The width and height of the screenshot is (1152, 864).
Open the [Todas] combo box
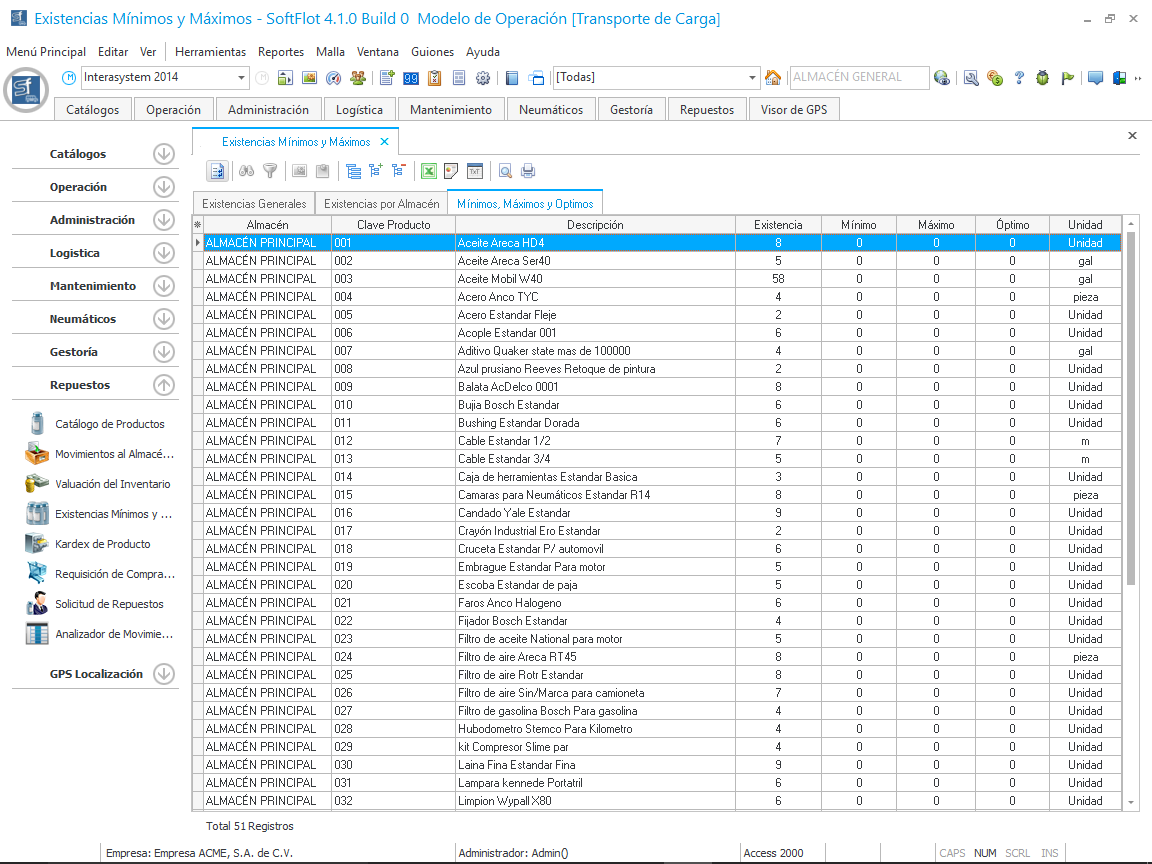tap(753, 78)
